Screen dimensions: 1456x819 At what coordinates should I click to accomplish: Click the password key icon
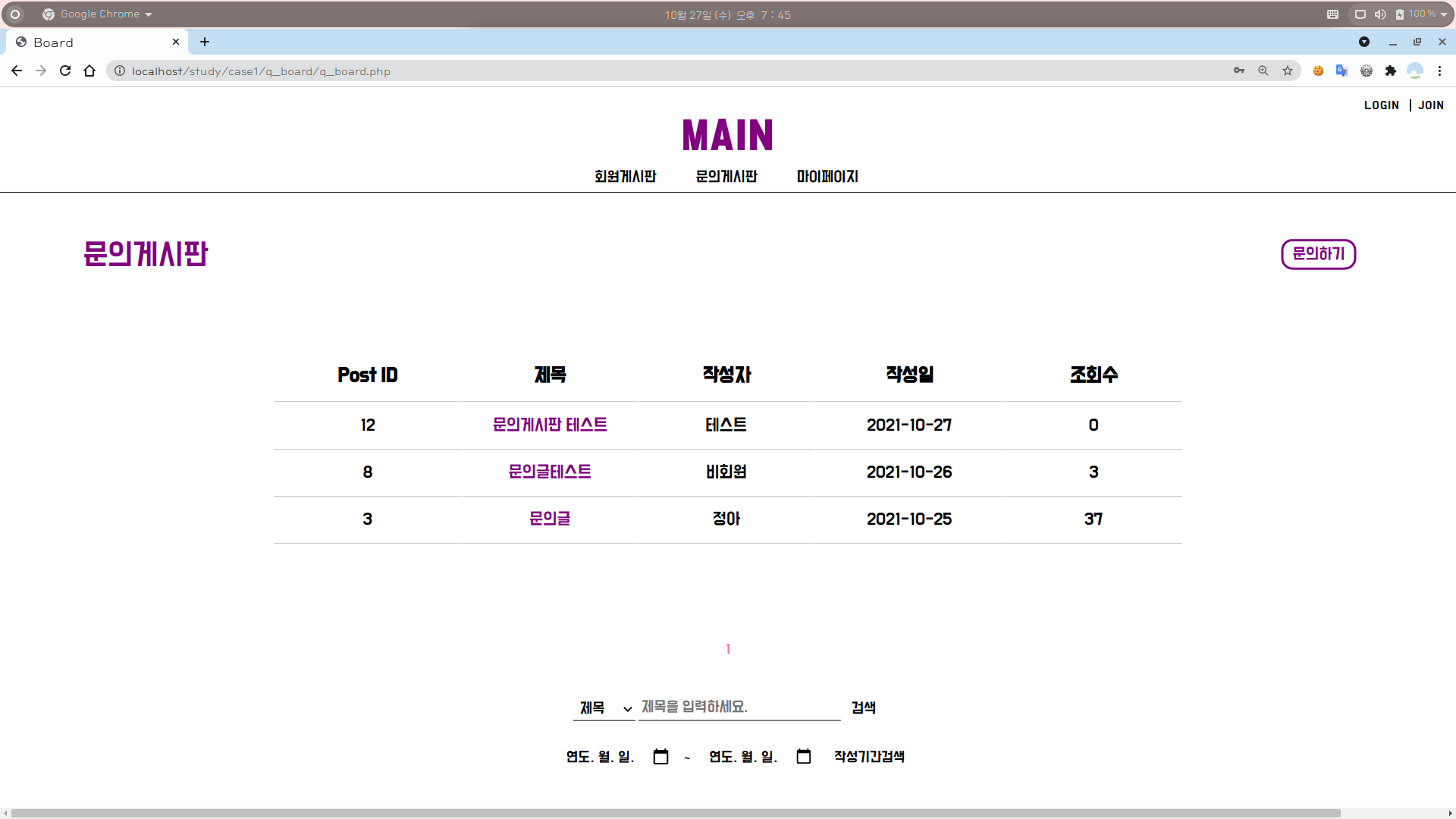(1239, 71)
